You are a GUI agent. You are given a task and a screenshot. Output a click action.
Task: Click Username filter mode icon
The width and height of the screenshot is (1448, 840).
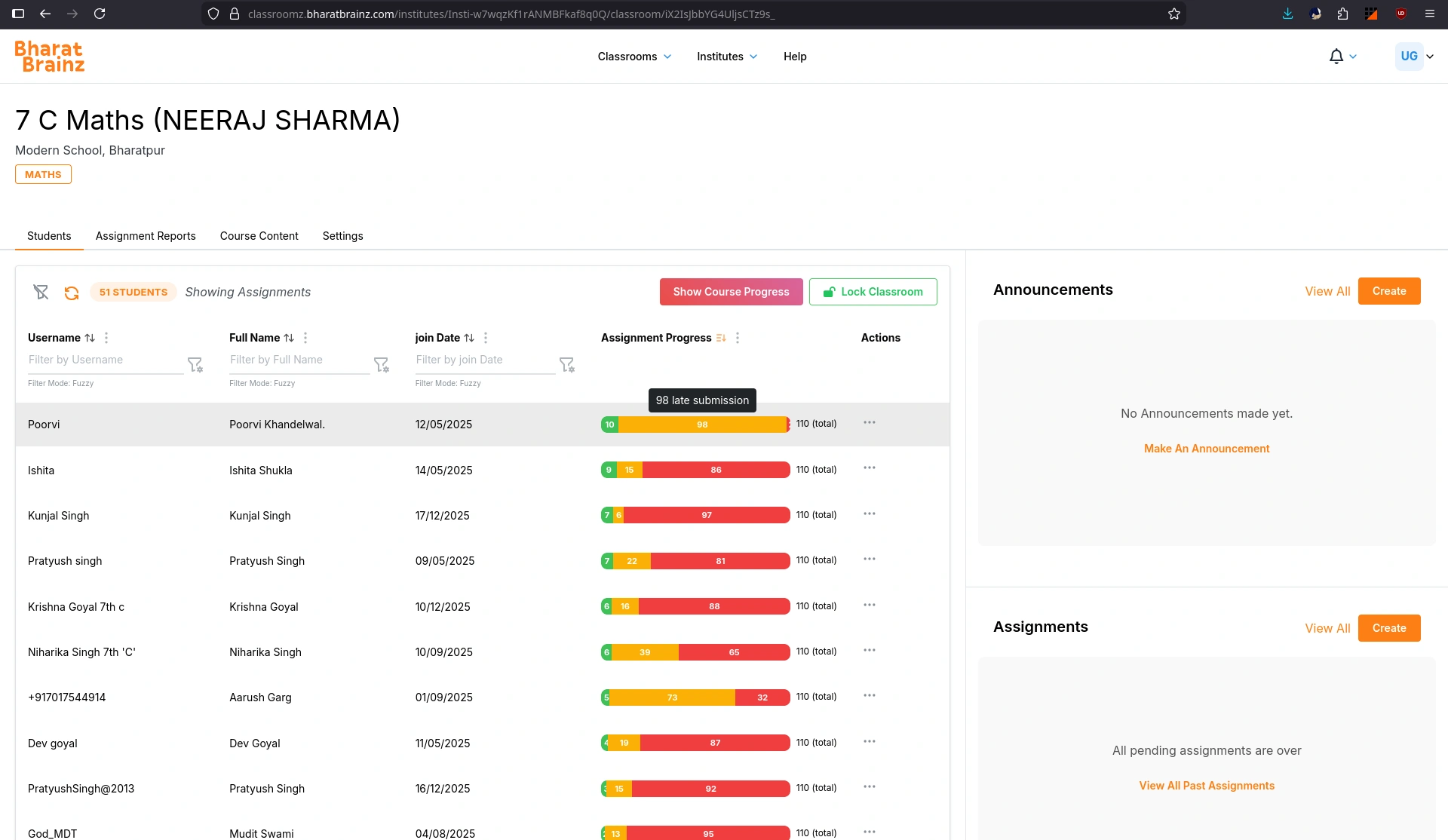point(195,365)
